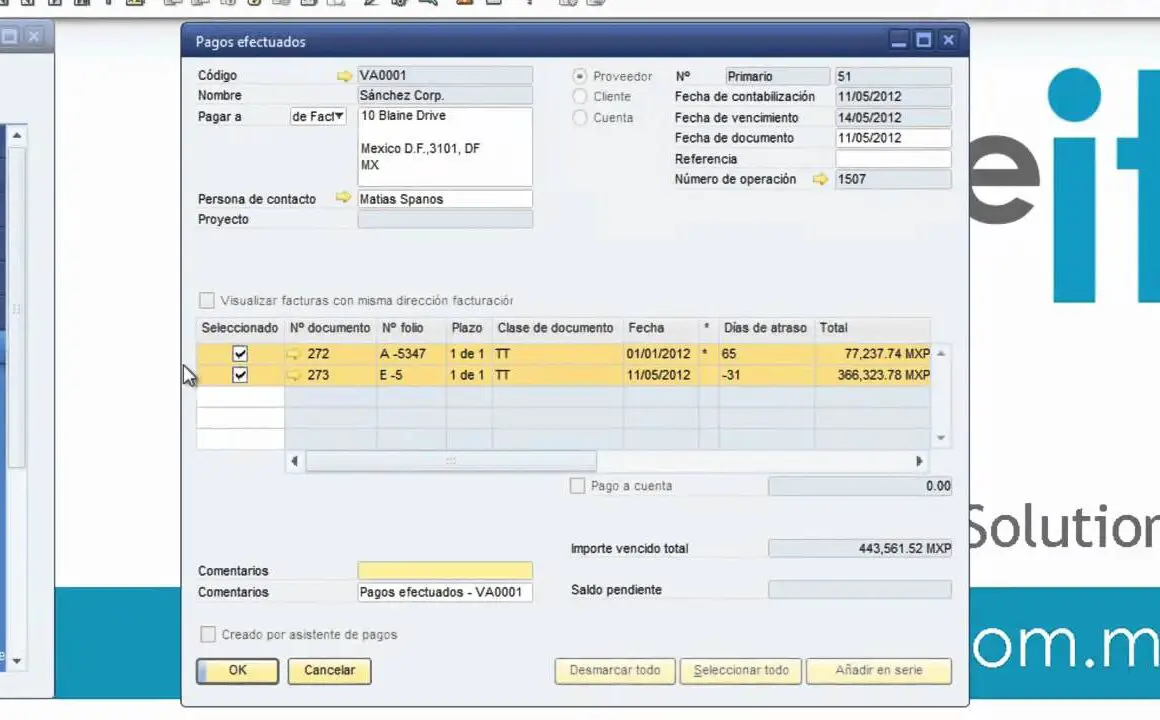Screen dimensions: 1160x720
Task: Click the Clase de documento column header
Action: click(557, 328)
